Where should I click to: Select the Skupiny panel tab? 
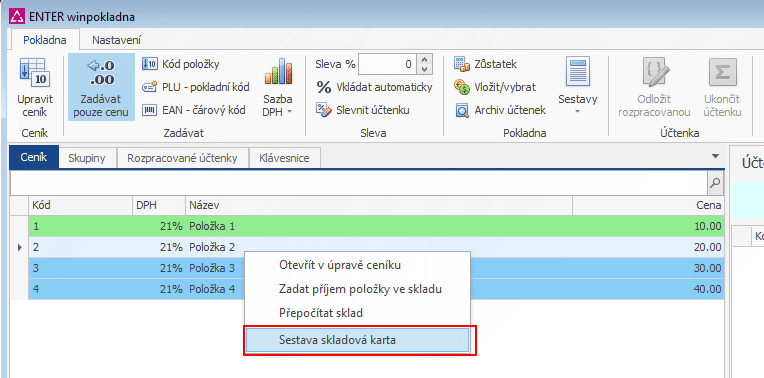pos(87,158)
